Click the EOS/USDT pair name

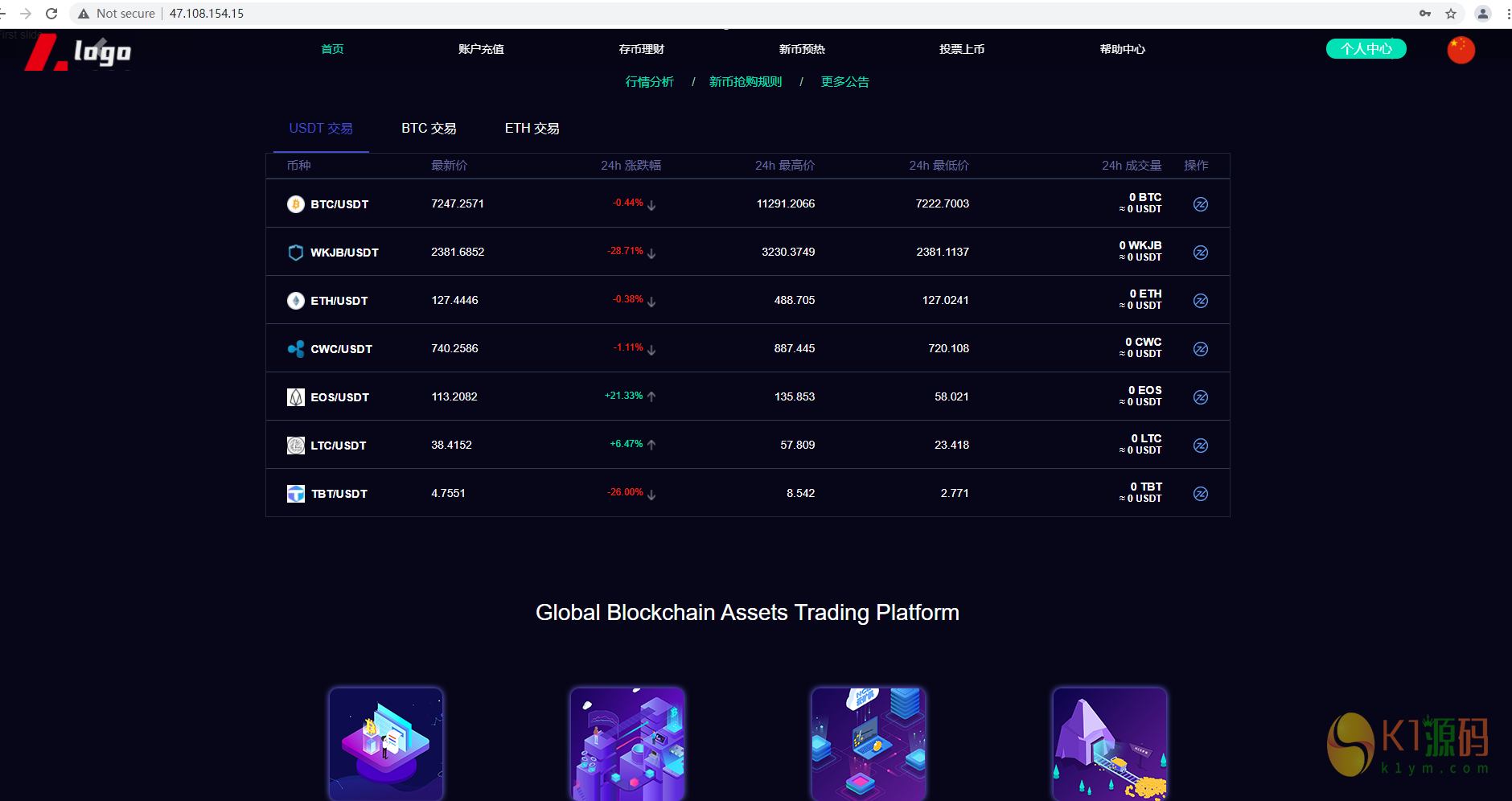pyautogui.click(x=340, y=397)
